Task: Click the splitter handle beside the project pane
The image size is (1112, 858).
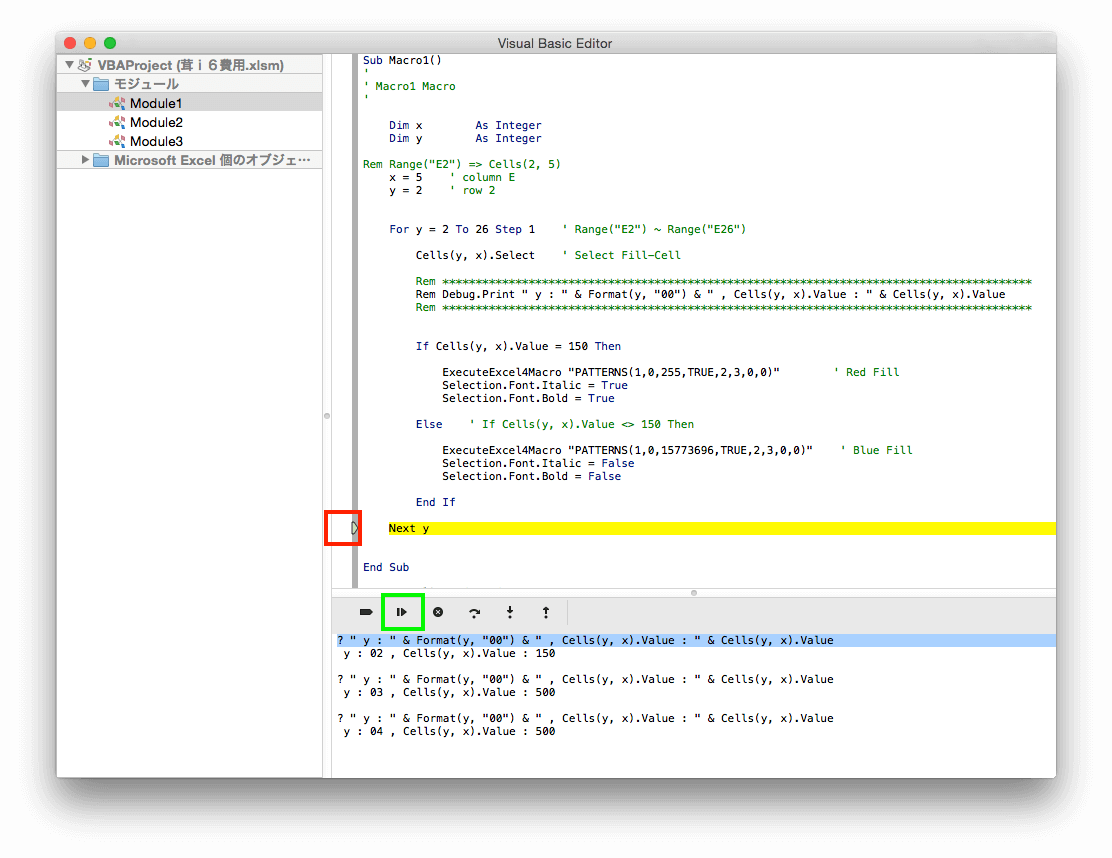Action: [x=327, y=416]
